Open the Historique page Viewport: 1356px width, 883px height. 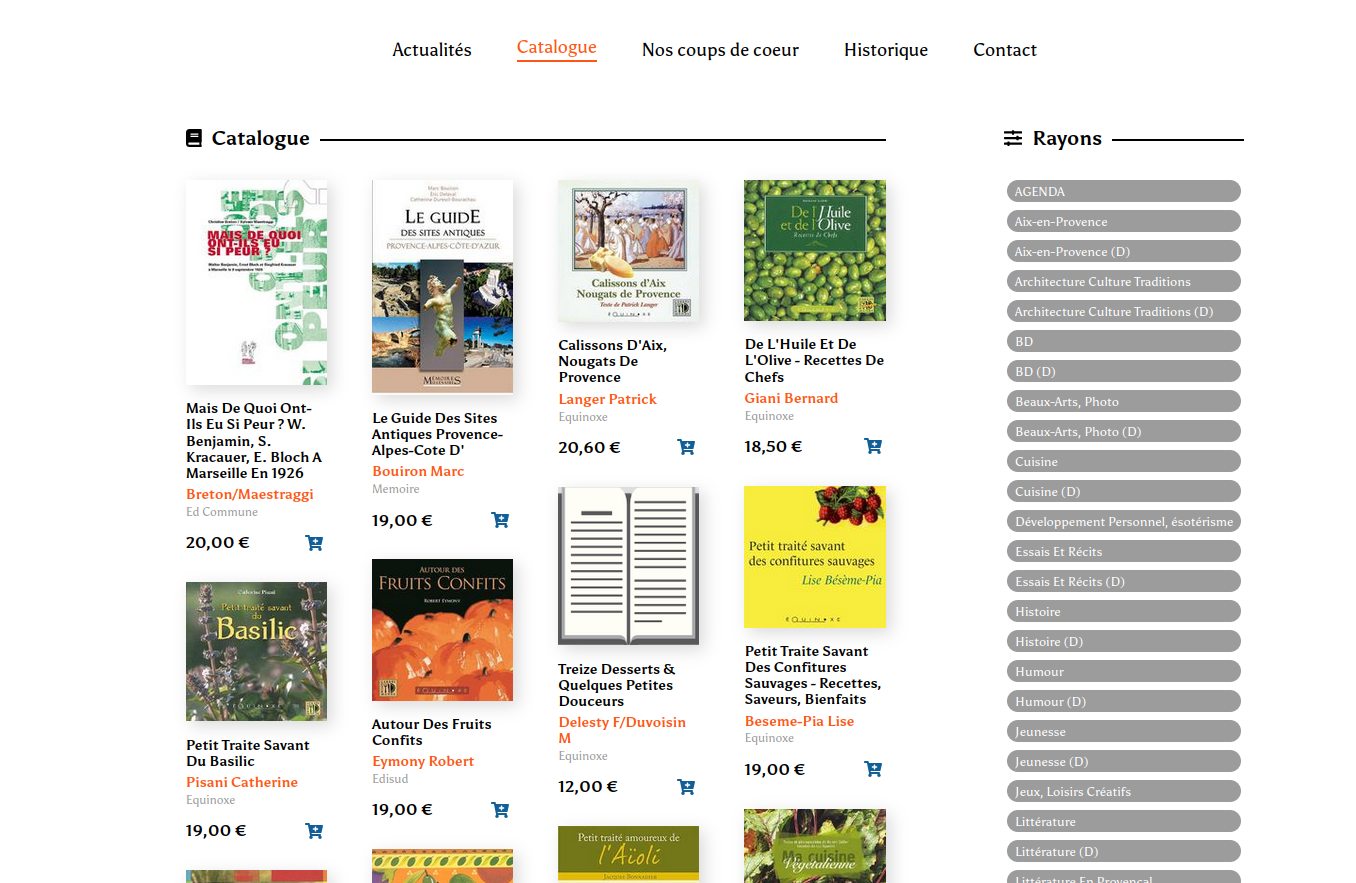tap(886, 50)
